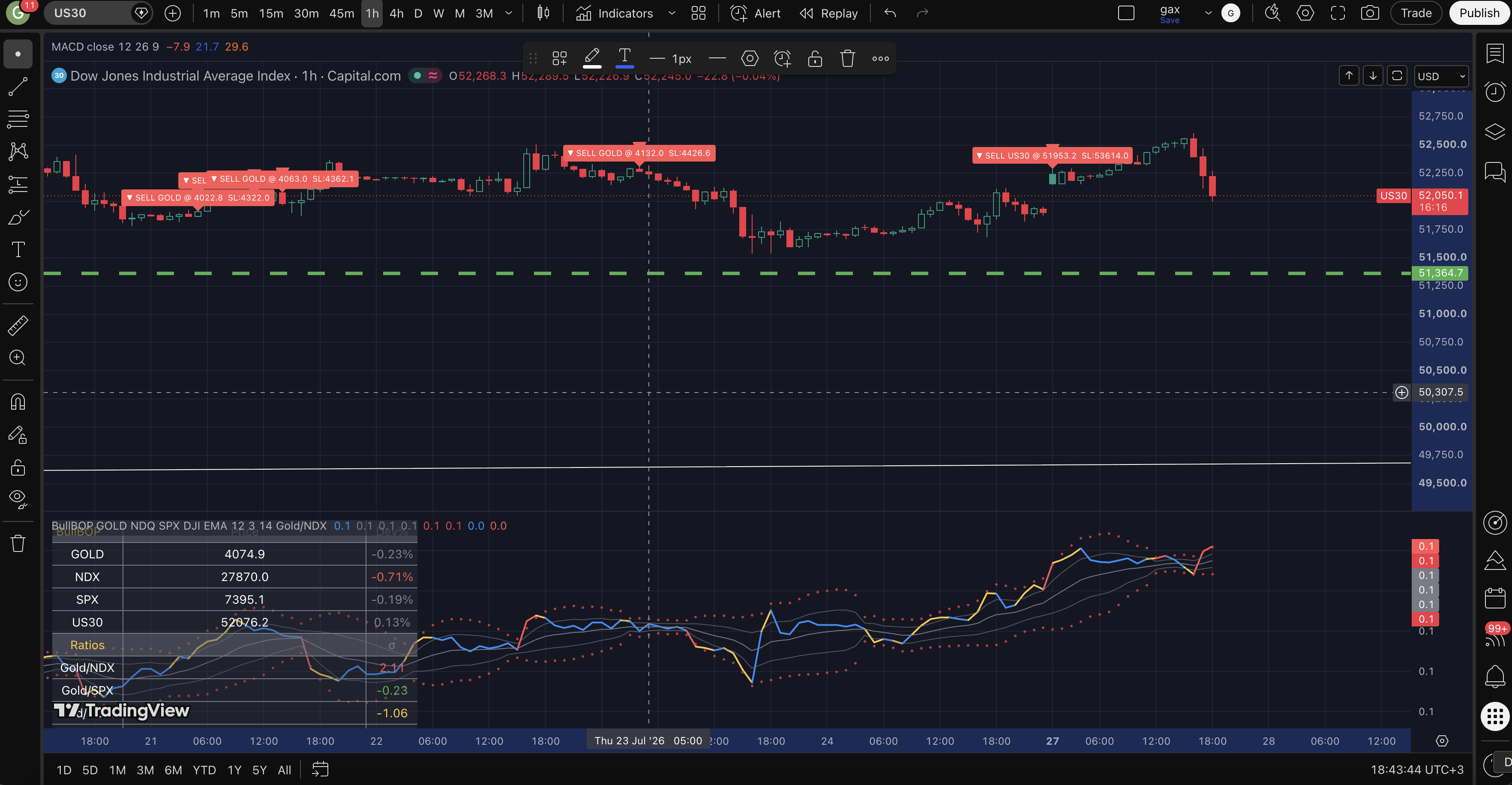Open the patterns drawing tool
Image resolution: width=1512 pixels, height=785 pixels.
pyautogui.click(x=18, y=151)
